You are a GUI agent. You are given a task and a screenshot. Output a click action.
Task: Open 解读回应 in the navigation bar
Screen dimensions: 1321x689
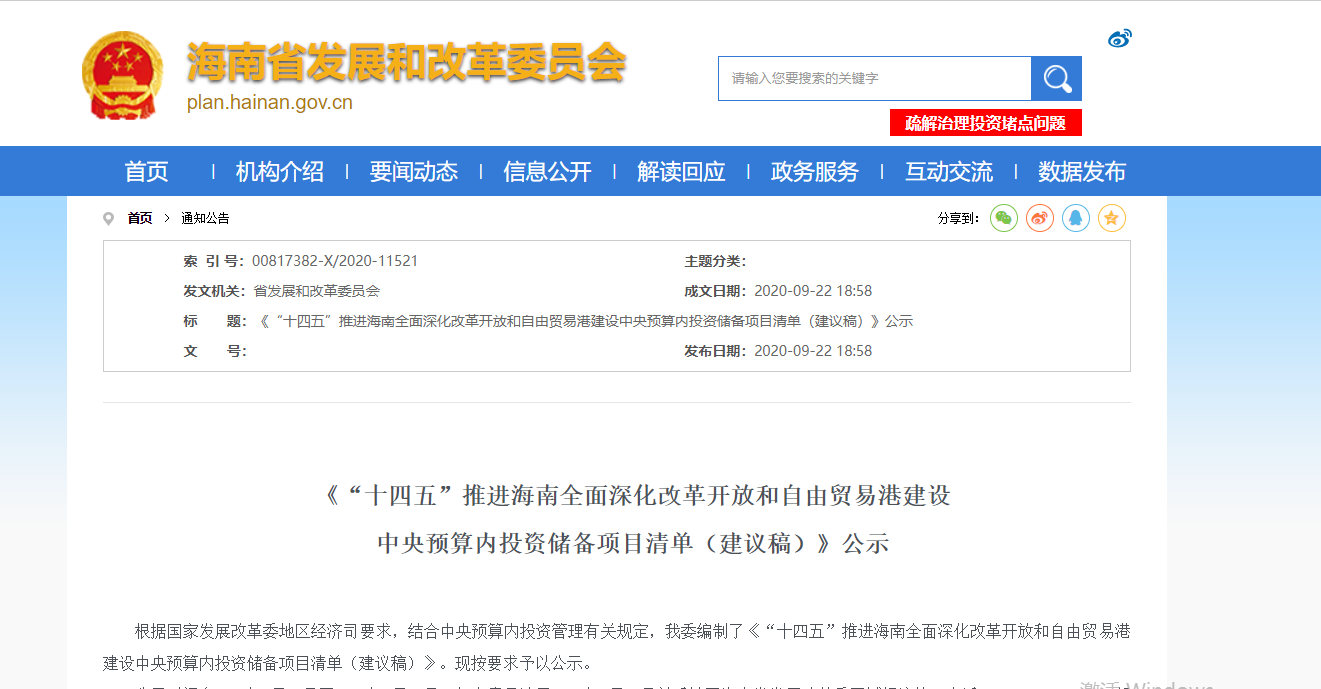pos(681,172)
